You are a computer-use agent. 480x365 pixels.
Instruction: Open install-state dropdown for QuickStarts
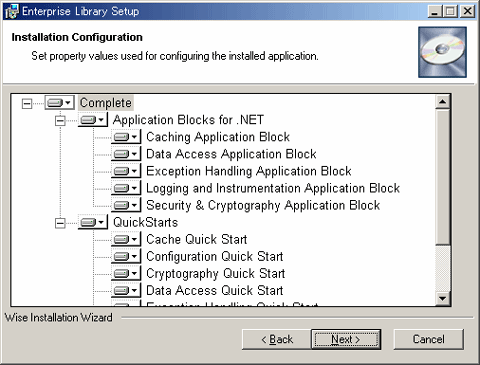pyautogui.click(x=93, y=222)
